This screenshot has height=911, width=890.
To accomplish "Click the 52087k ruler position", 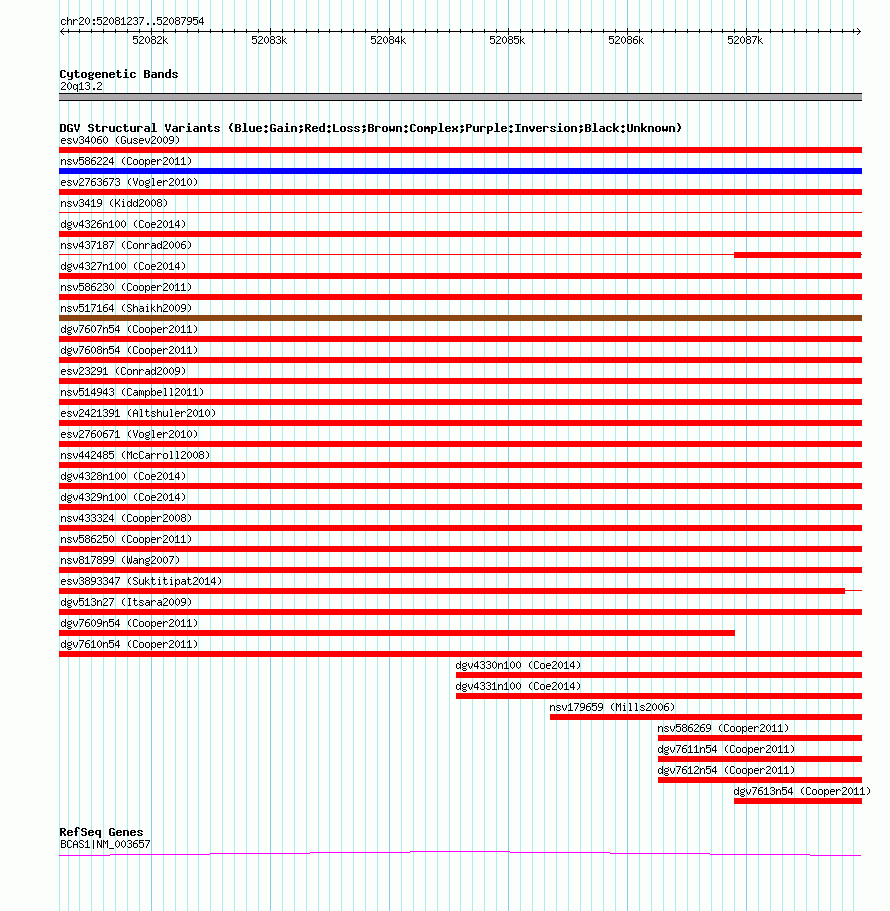I will pos(745,40).
